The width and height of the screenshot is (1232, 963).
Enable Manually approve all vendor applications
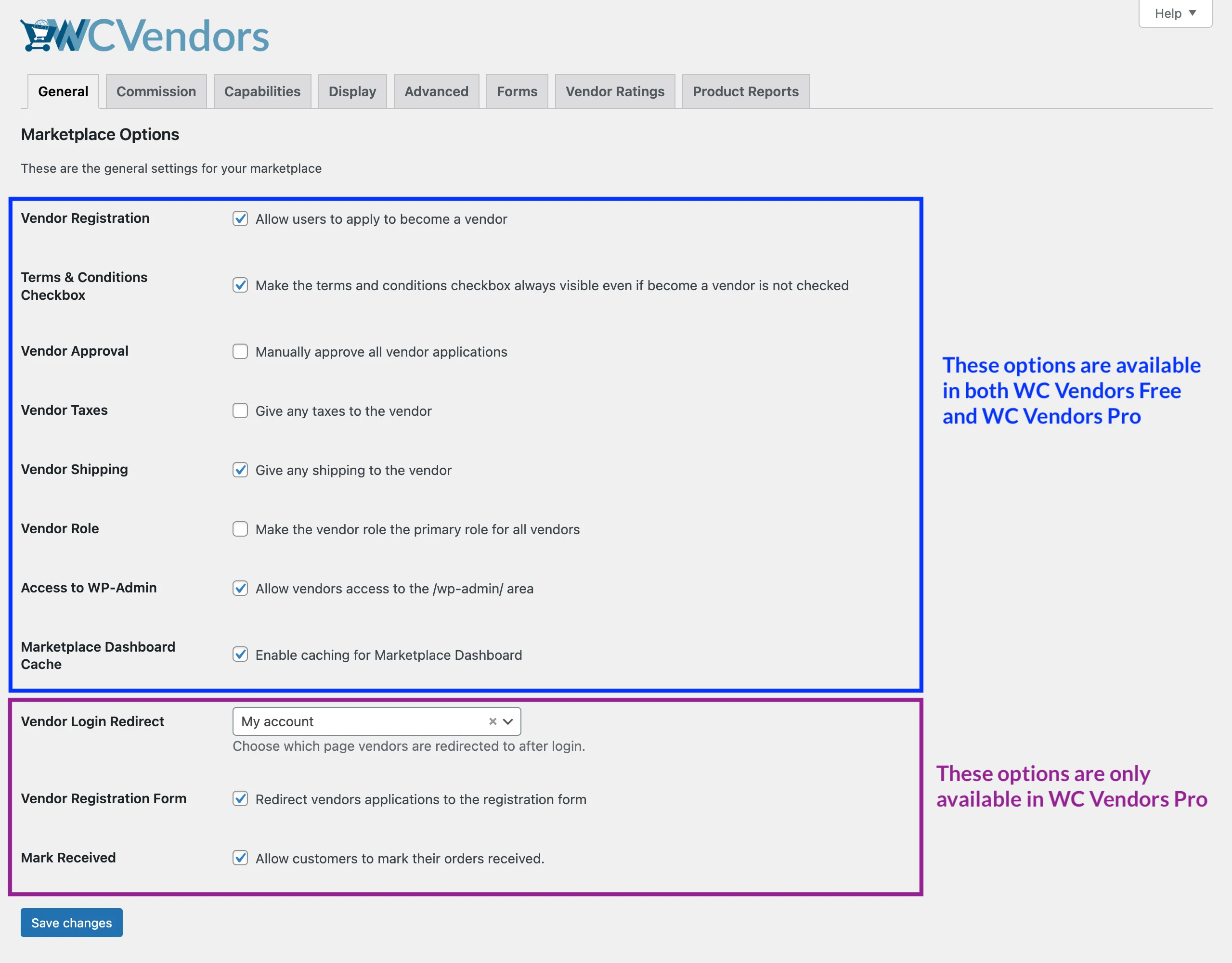pos(240,352)
